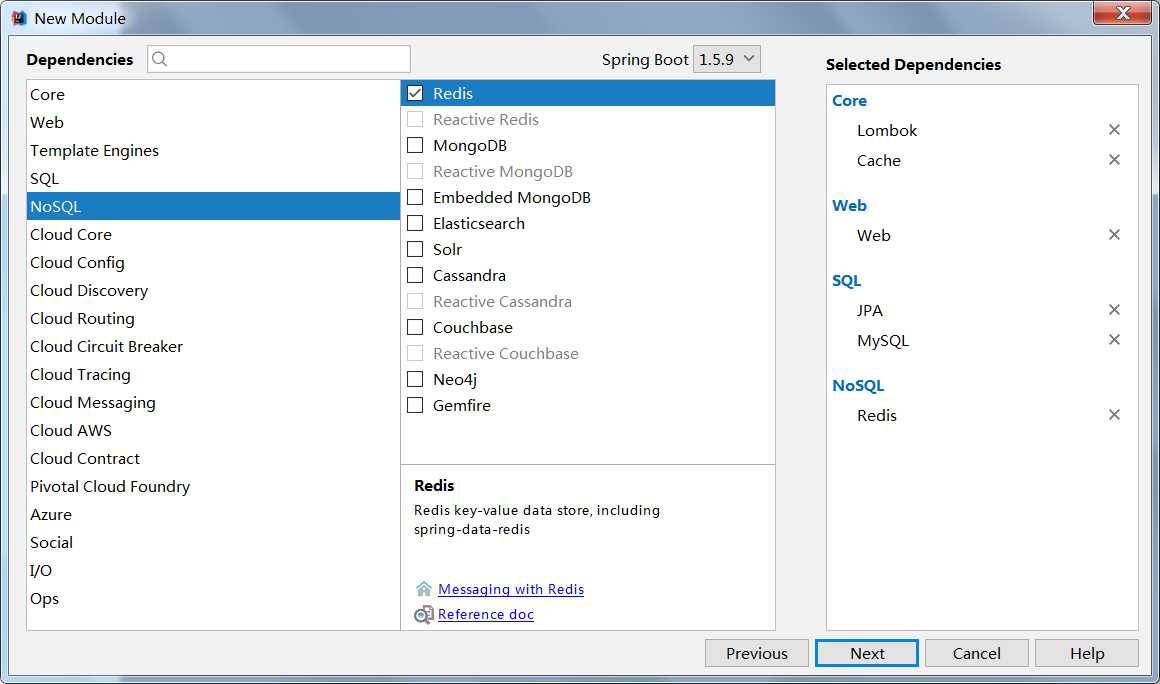Select the Cloud Discovery category
Viewport: 1160px width, 684px height.
point(213,291)
